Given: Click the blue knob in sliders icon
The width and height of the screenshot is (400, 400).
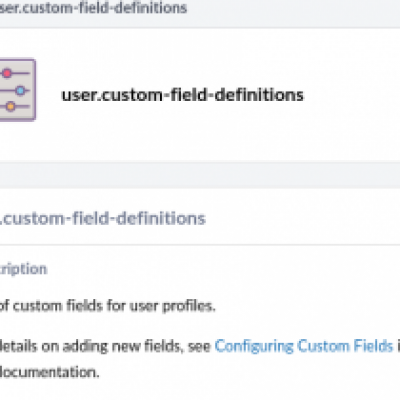Looking at the screenshot, I should click(20, 90).
